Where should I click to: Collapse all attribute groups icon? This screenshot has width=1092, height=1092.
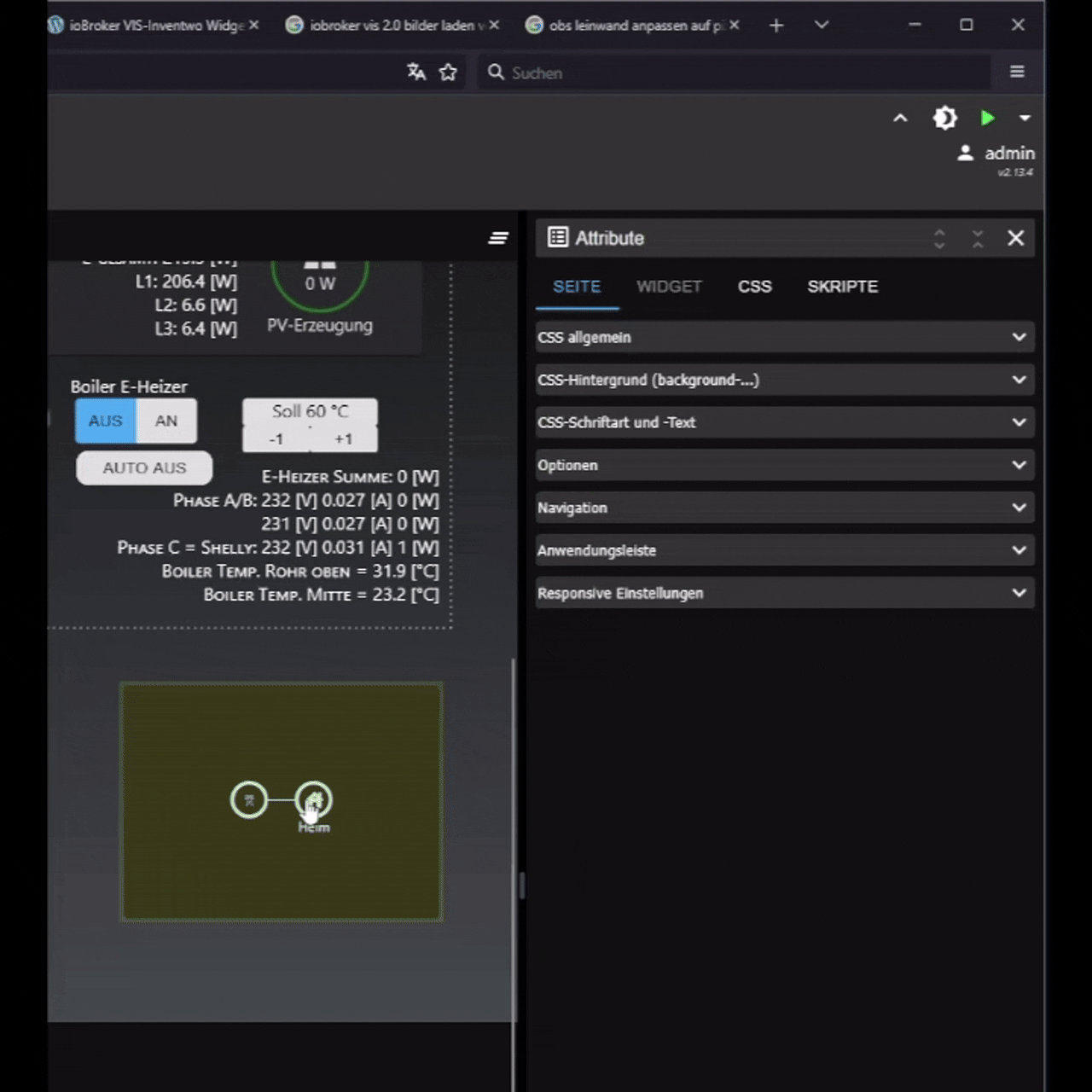978,239
